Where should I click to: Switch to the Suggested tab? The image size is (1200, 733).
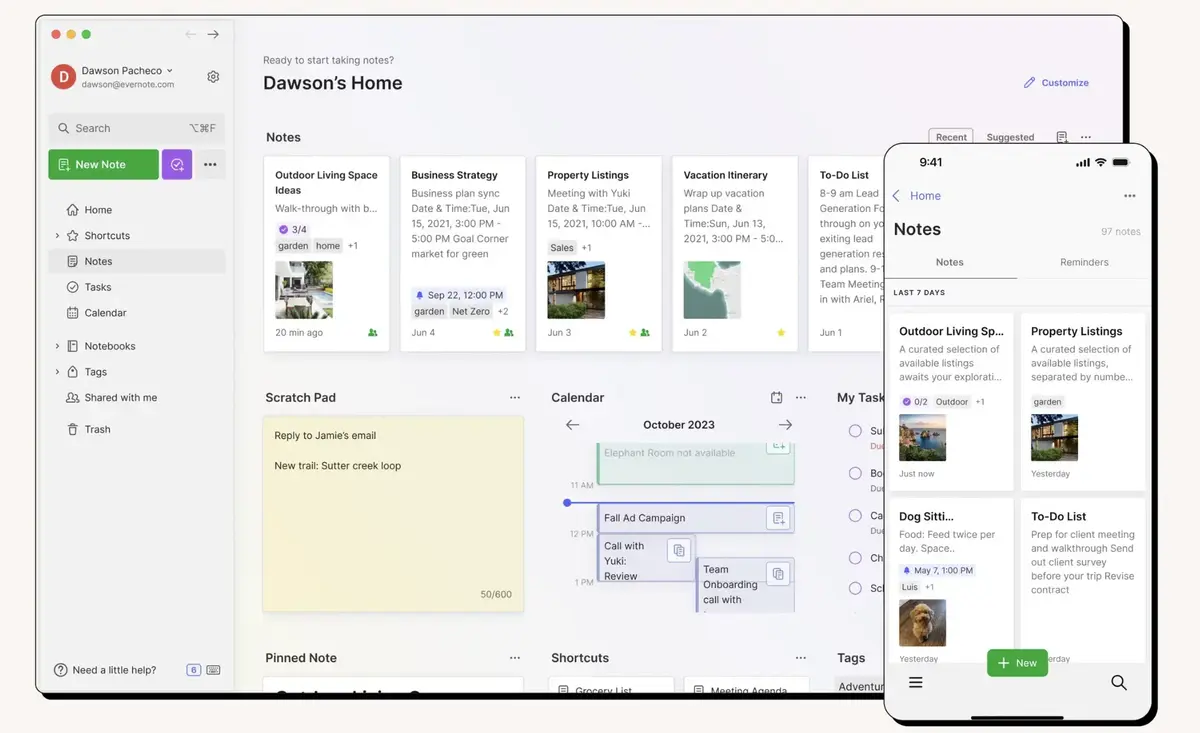click(1010, 137)
